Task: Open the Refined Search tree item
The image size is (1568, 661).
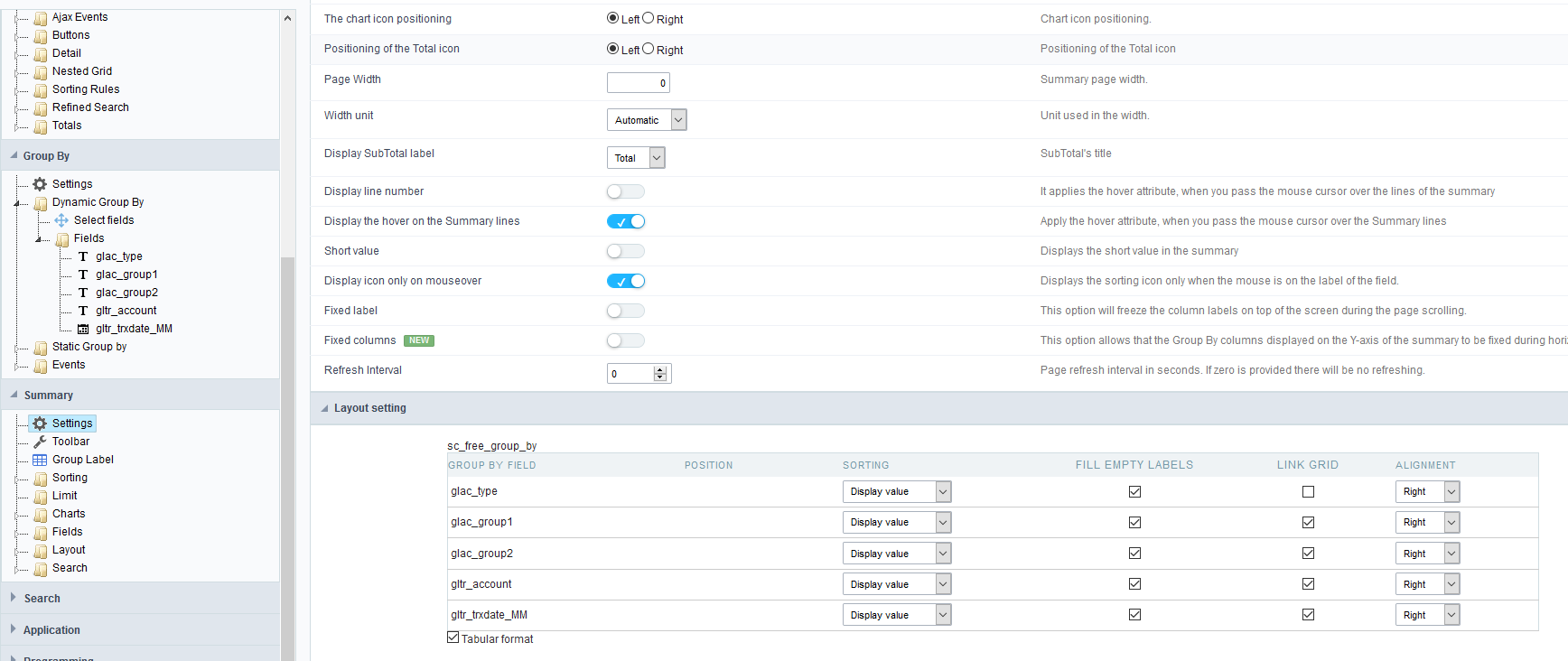Action: pos(90,107)
